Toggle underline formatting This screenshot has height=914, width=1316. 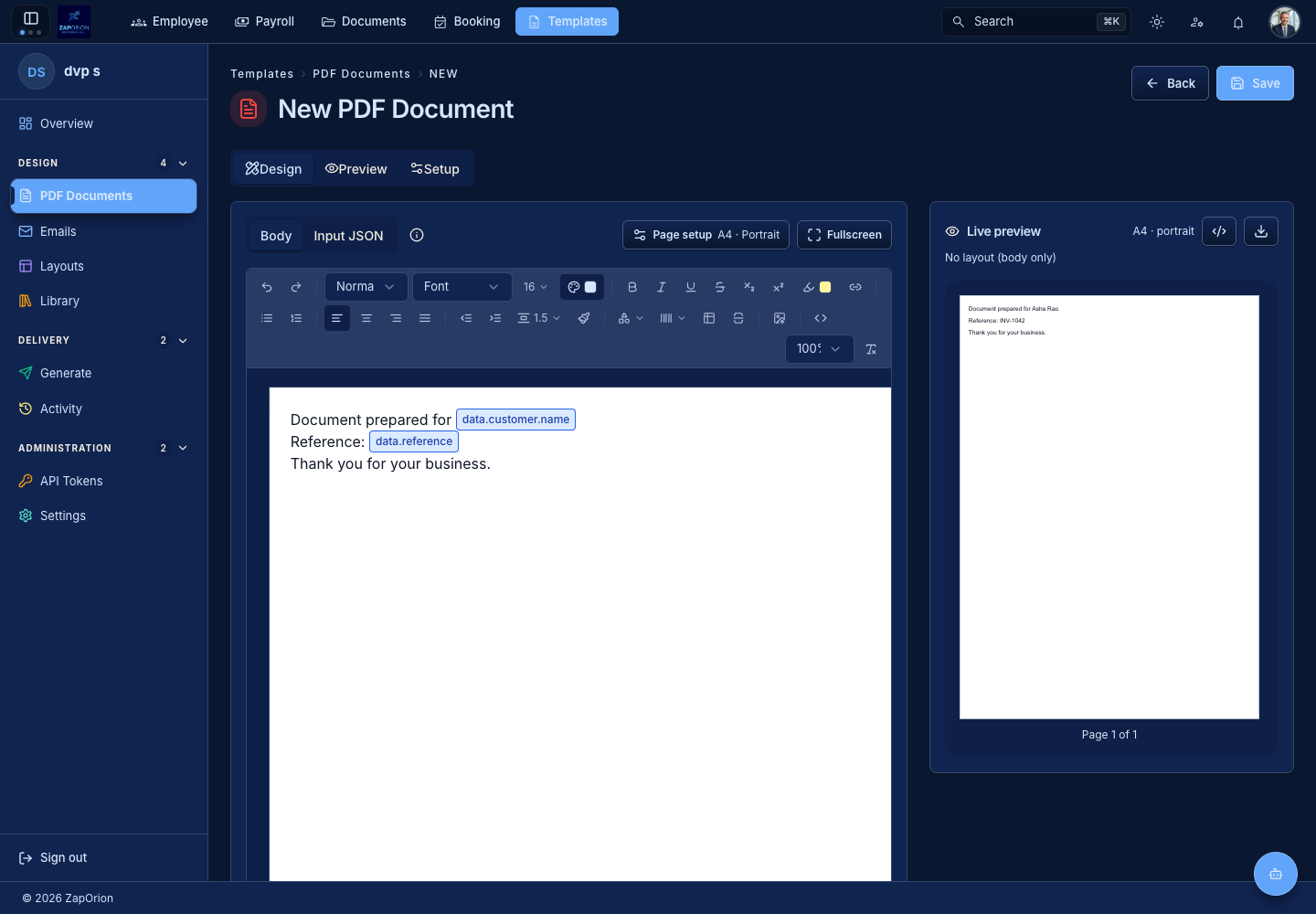[691, 287]
